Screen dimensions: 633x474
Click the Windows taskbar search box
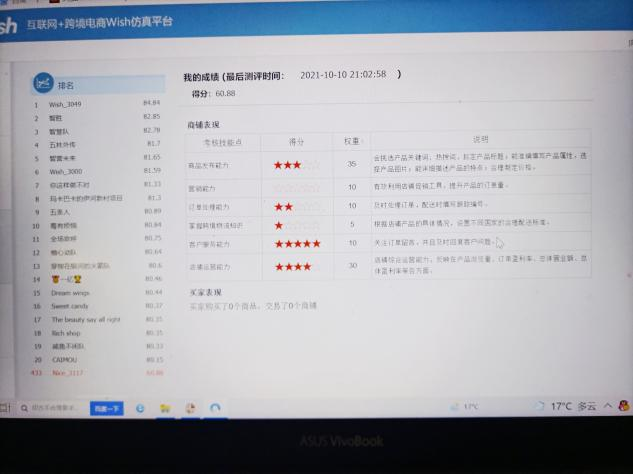[55, 408]
